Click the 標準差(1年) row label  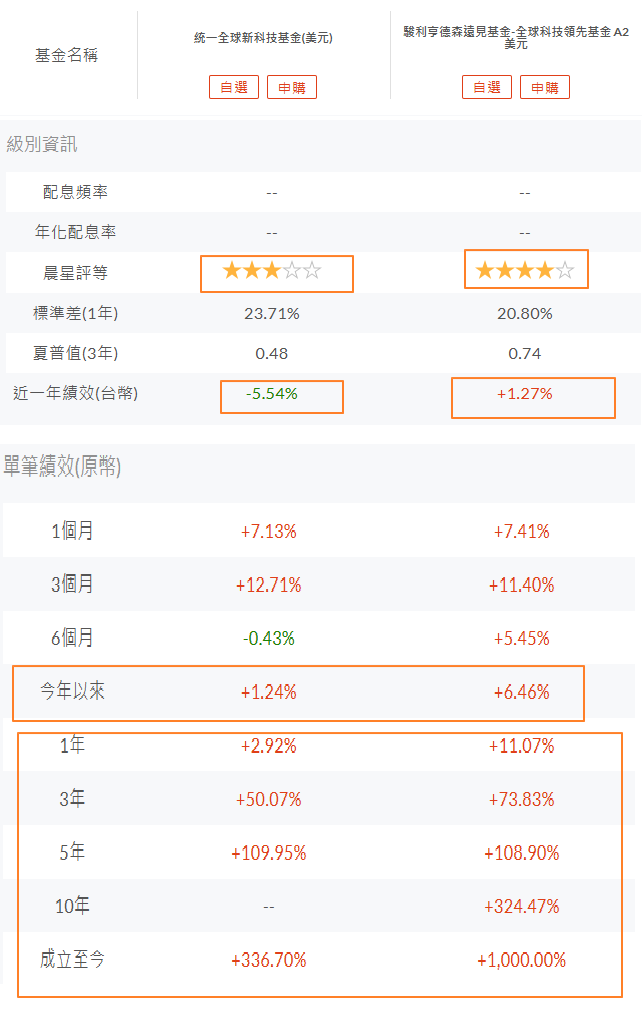(76, 313)
